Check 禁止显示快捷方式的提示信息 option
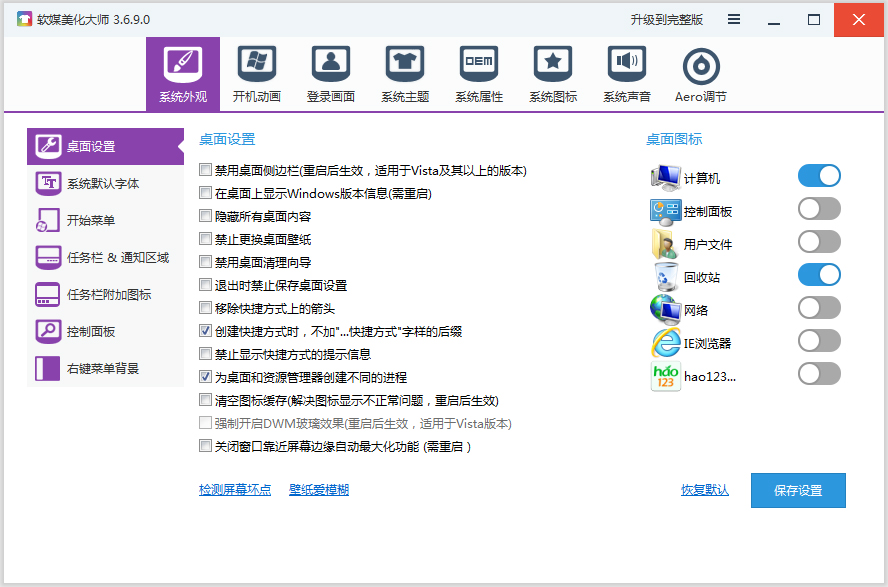The image size is (888, 587). tap(205, 354)
